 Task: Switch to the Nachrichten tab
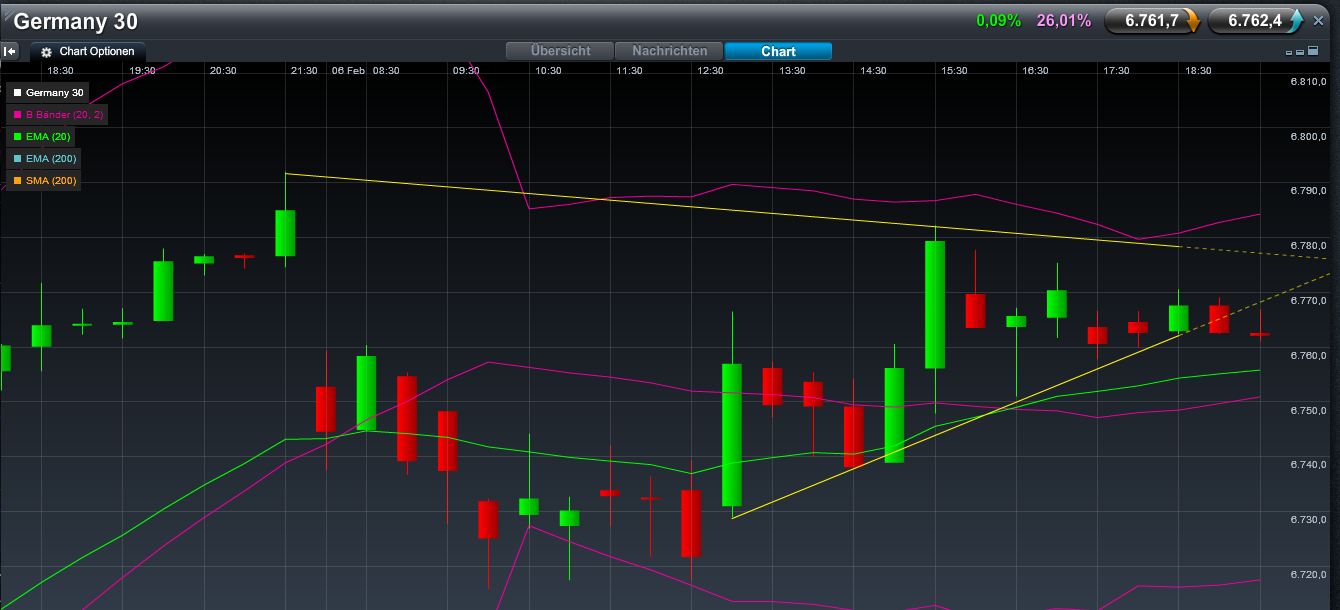click(668, 51)
